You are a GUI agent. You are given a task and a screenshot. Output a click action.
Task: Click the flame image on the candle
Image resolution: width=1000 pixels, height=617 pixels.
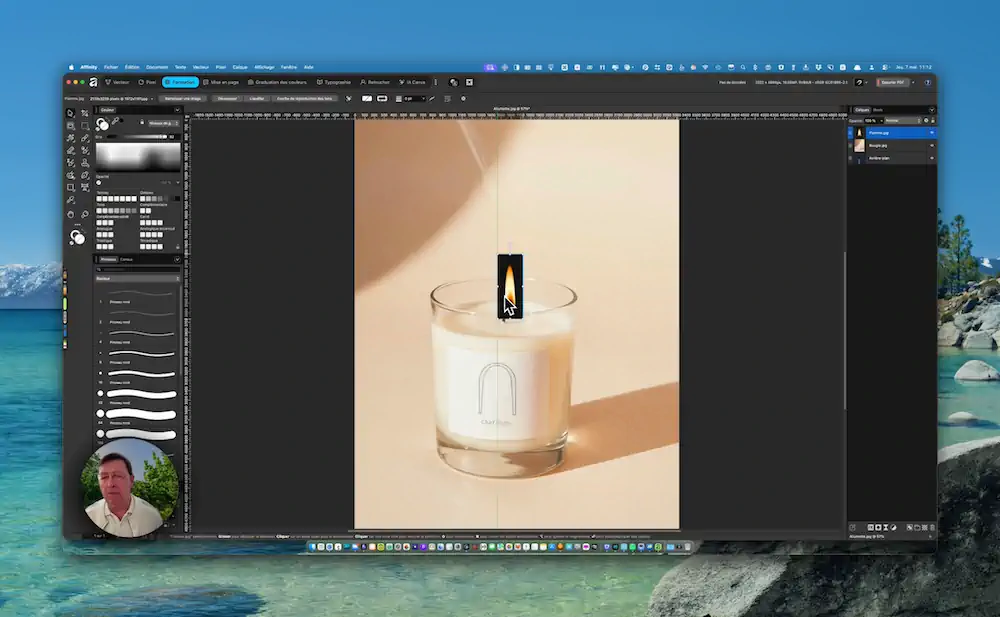coord(510,286)
